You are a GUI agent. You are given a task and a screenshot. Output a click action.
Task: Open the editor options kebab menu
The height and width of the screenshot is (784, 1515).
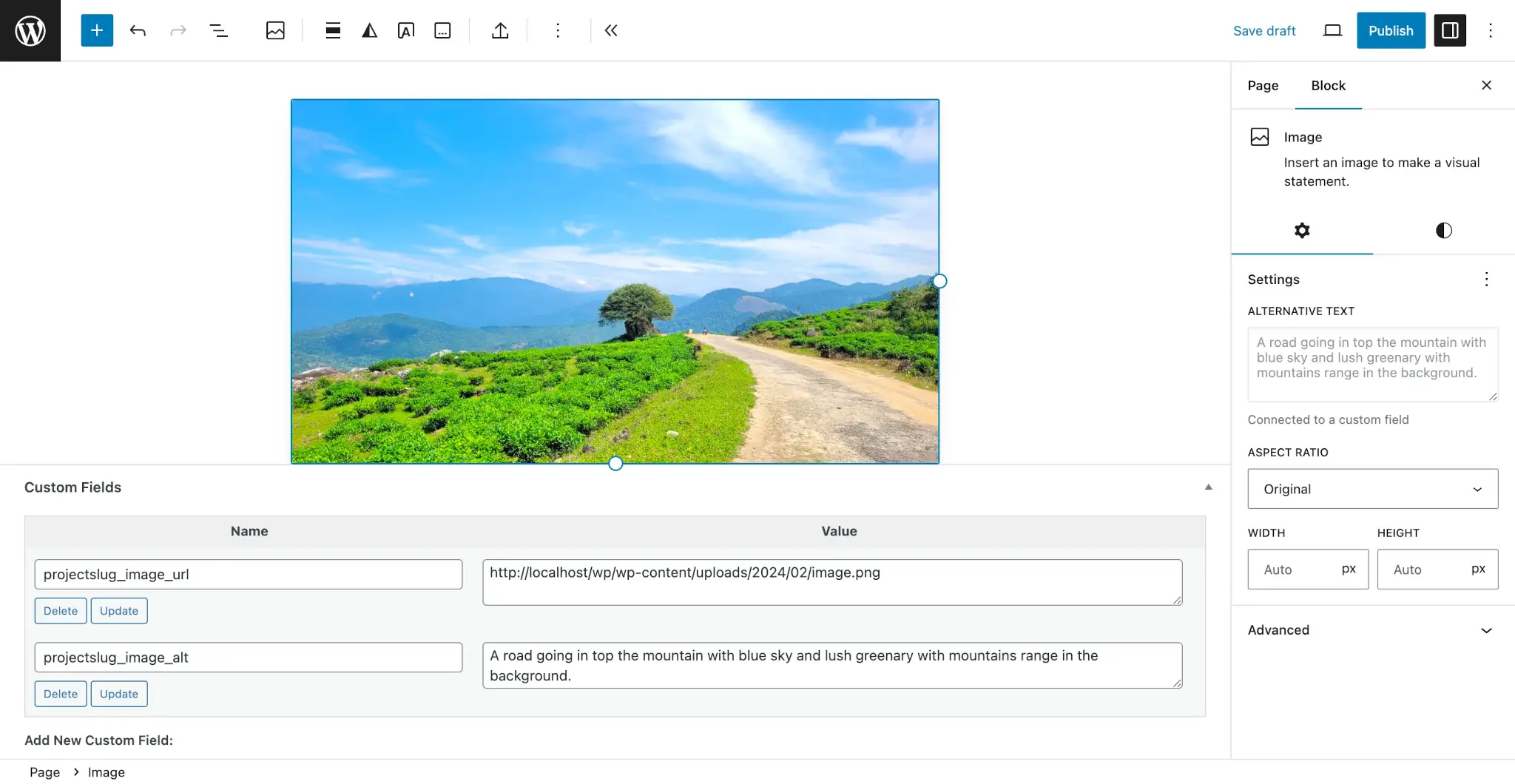tap(1491, 30)
